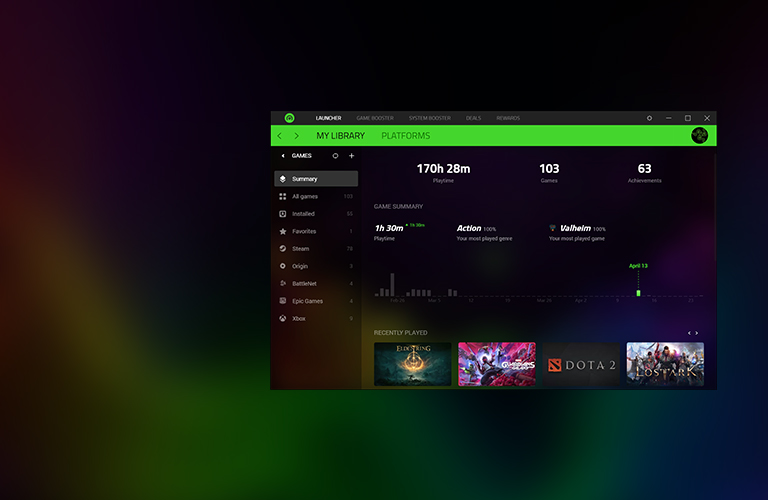Collapse the GAMES sidebar arrow

click(283, 156)
